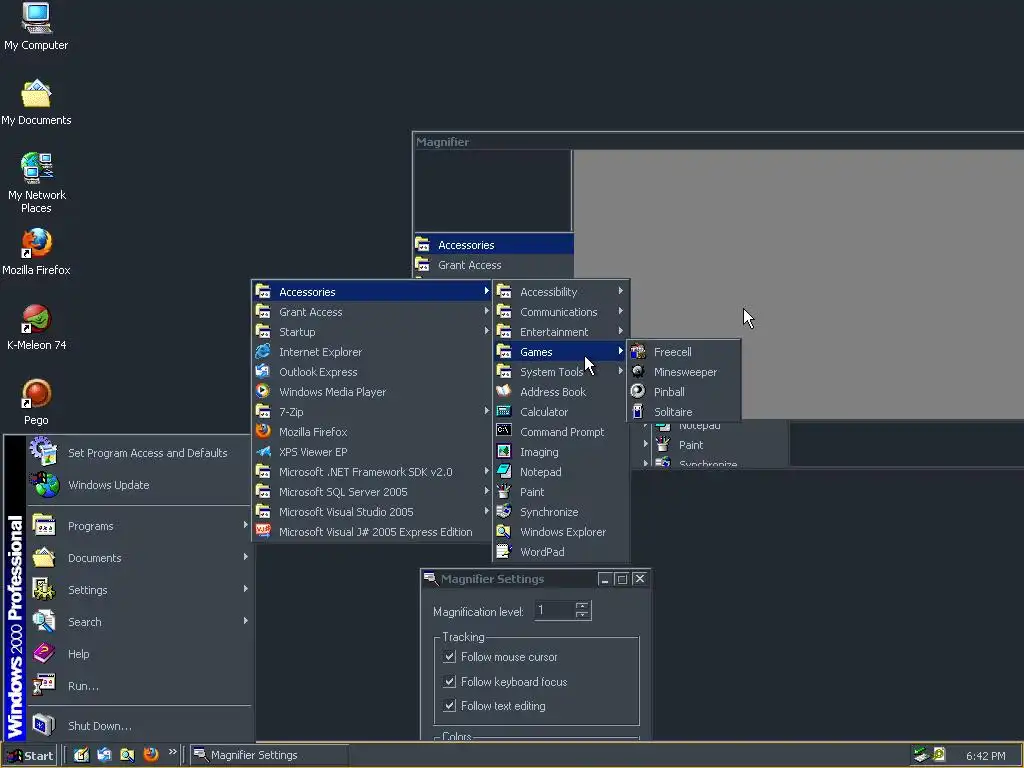The height and width of the screenshot is (768, 1024).
Task: Select the My Documents desktop icon
Action: coord(36,102)
